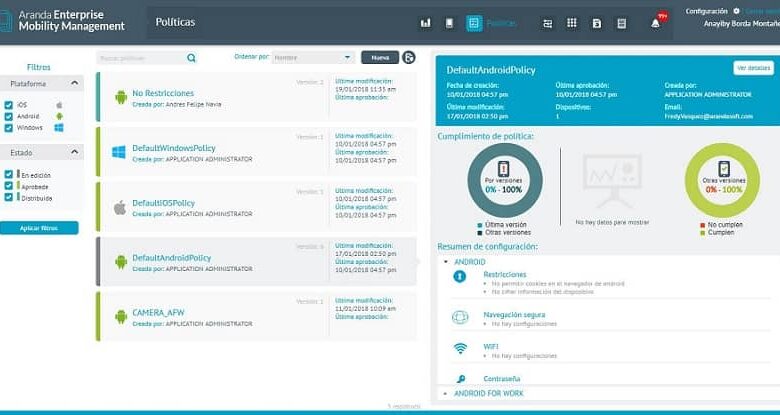Open the No Restricciones policy
Screen dimensions: 780x415
163,93
